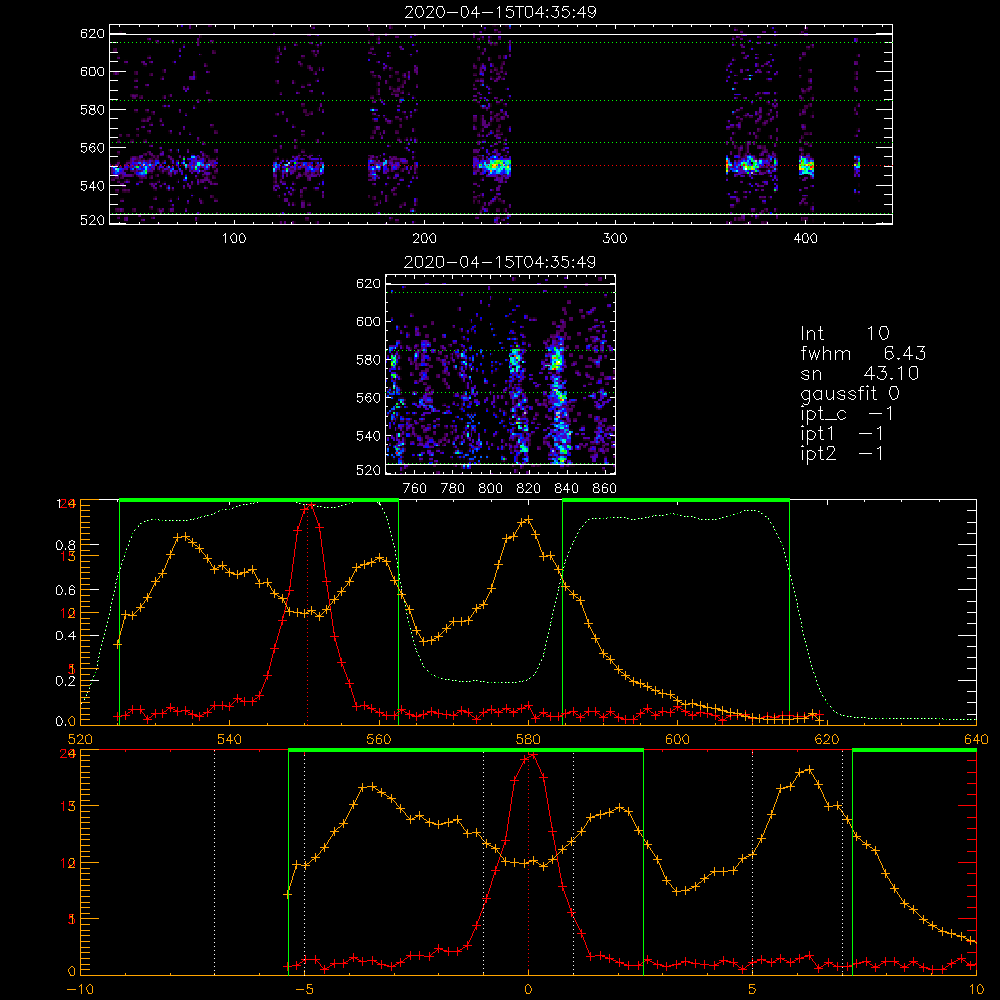Click the 'ipt2 -1' parameter line

pyautogui.click(x=842, y=453)
